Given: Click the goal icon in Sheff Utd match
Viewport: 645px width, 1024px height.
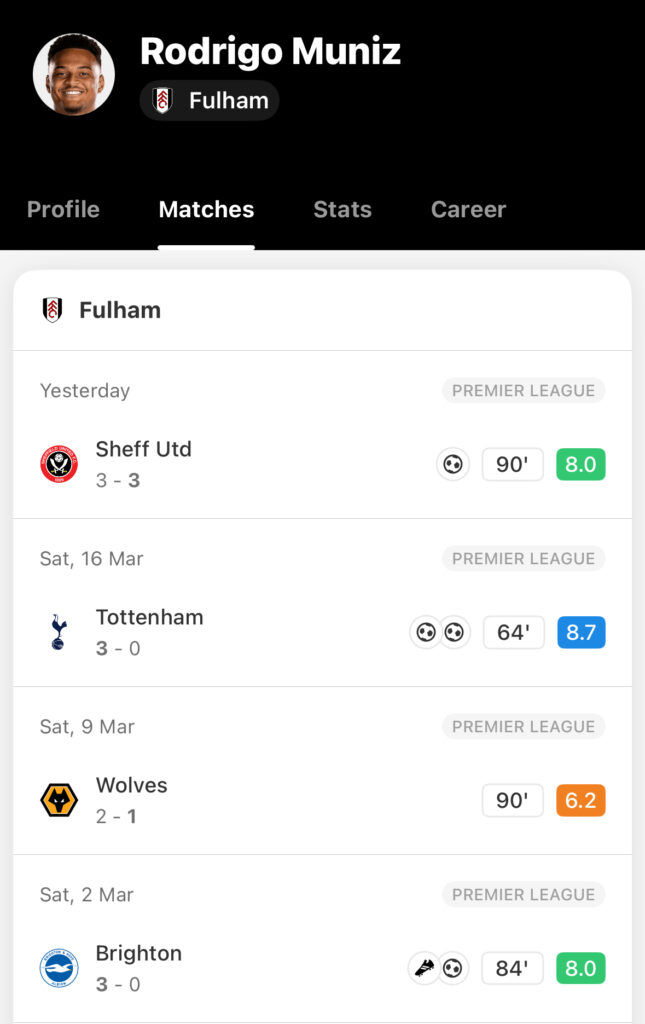Looking at the screenshot, I should coord(452,464).
